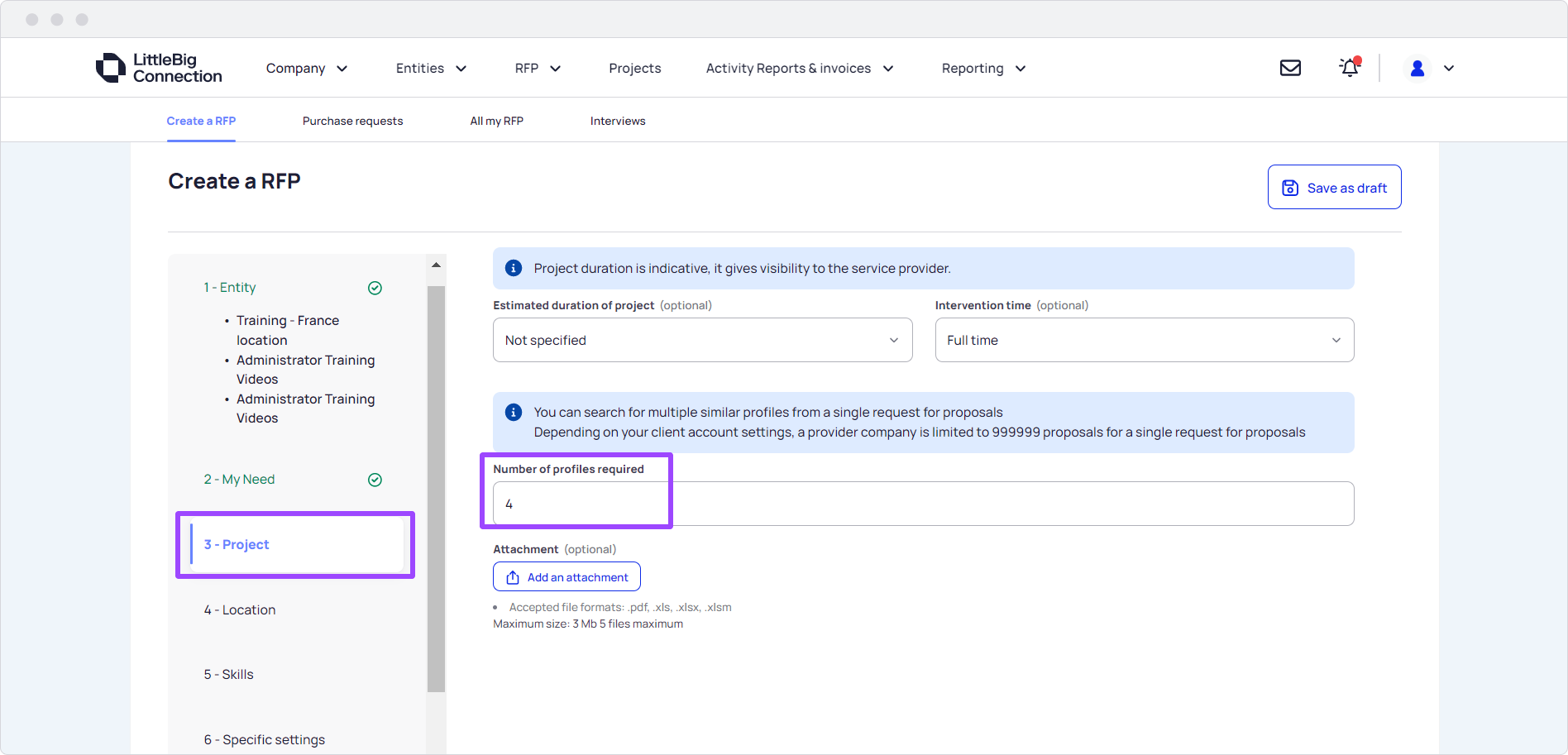The height and width of the screenshot is (755, 1568).
Task: Go to step 1 - Entity
Action: click(x=230, y=288)
